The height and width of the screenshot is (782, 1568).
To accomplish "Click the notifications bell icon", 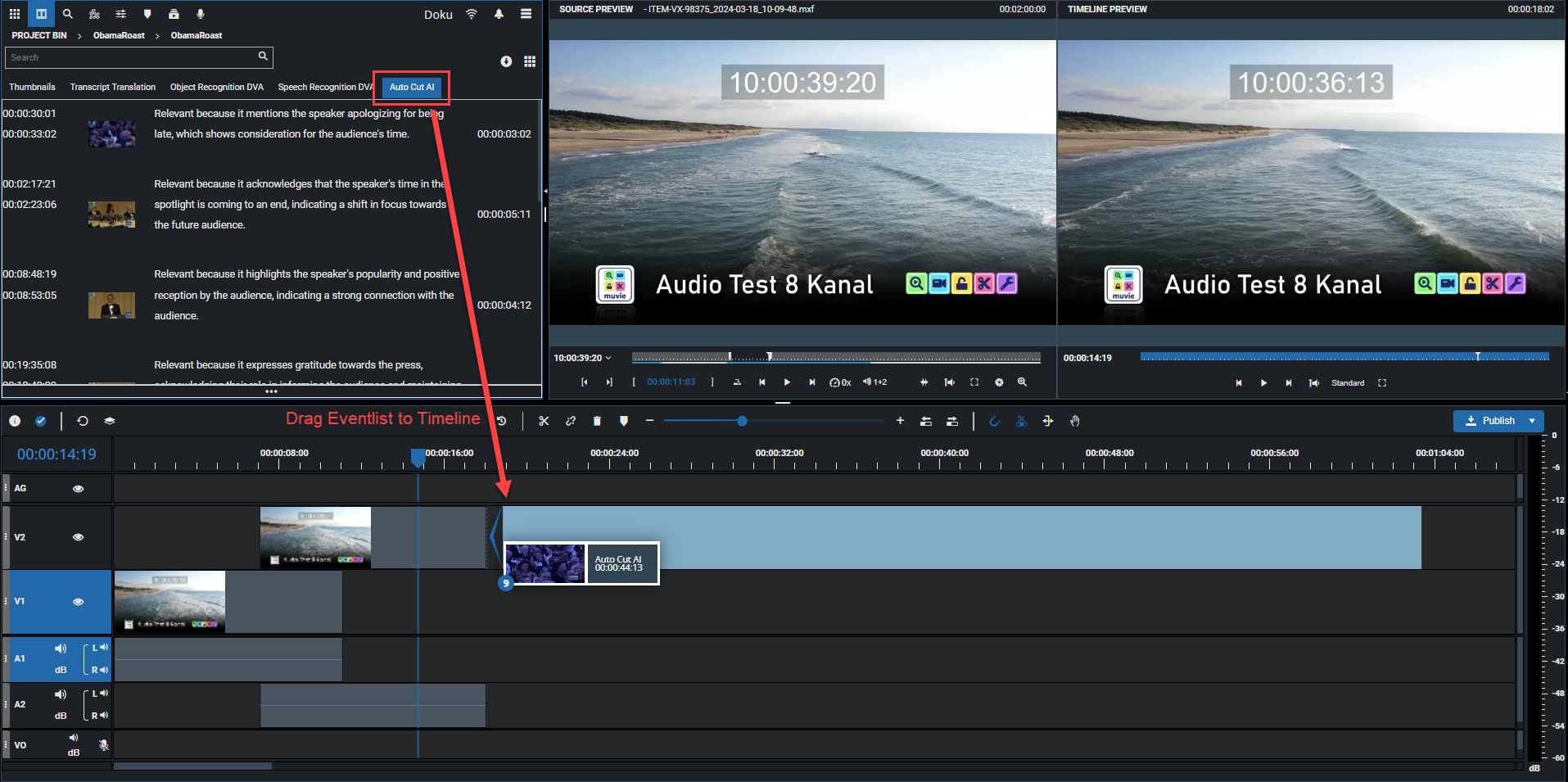I will 499,14.
